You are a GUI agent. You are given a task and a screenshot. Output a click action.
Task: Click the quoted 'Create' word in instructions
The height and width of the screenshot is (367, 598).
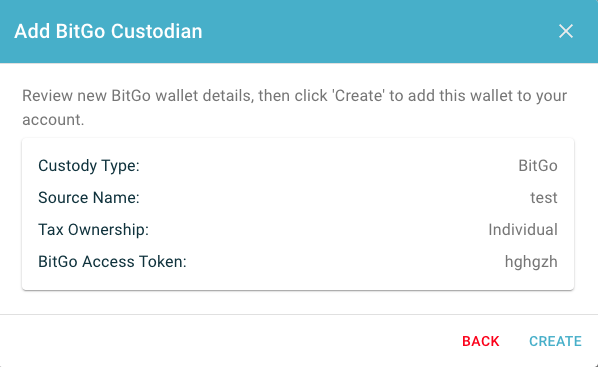[x=359, y=96]
